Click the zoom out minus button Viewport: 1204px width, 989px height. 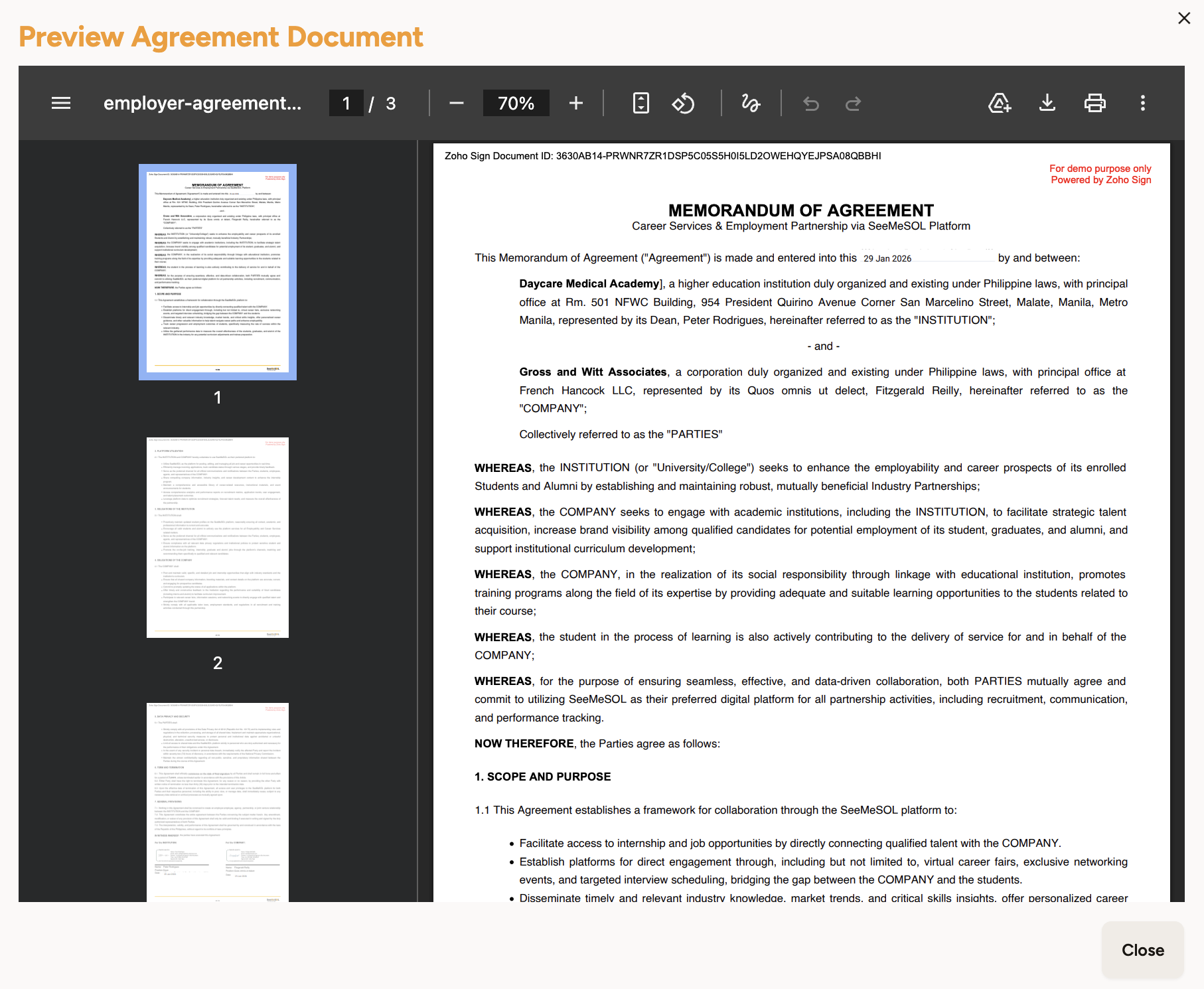tap(456, 103)
